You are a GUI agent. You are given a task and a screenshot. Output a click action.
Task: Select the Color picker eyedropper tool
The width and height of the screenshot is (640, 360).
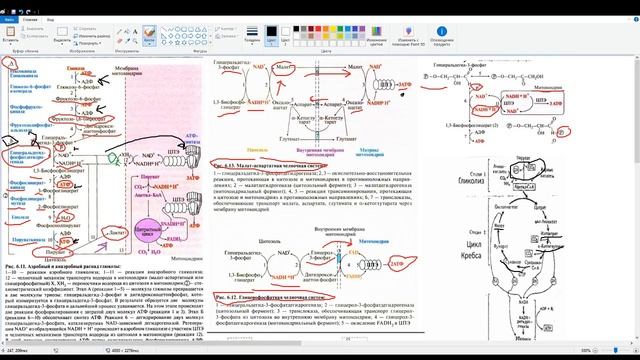pyautogui.click(x=127, y=41)
